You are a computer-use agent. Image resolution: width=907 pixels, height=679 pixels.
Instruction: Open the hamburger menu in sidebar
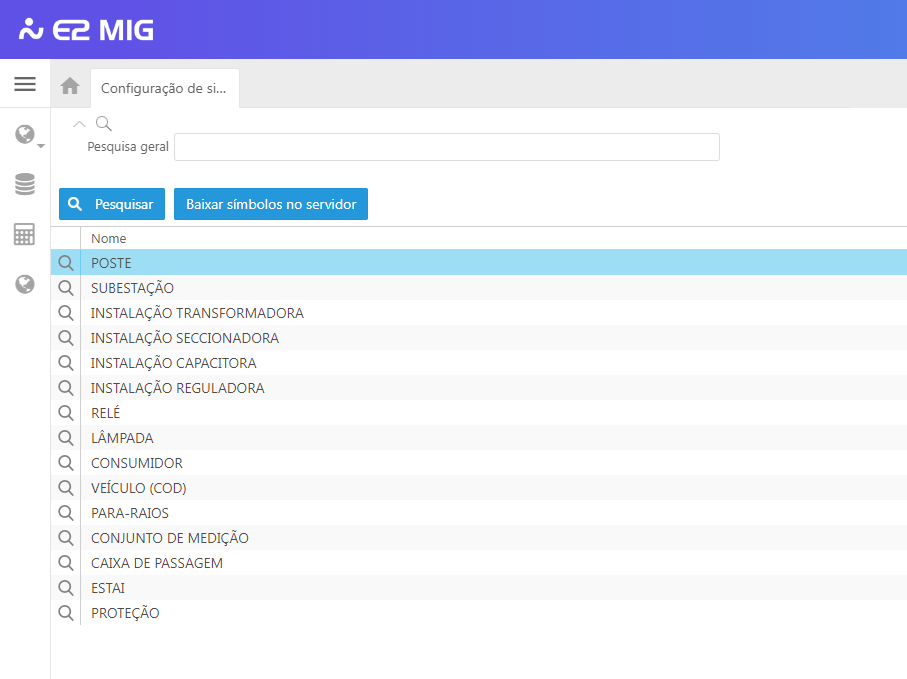[x=25, y=84]
